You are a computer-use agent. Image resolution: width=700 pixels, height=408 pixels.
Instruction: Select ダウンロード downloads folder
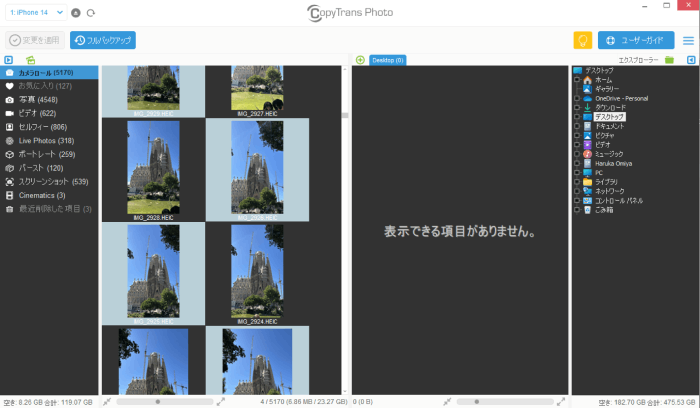click(x=610, y=108)
